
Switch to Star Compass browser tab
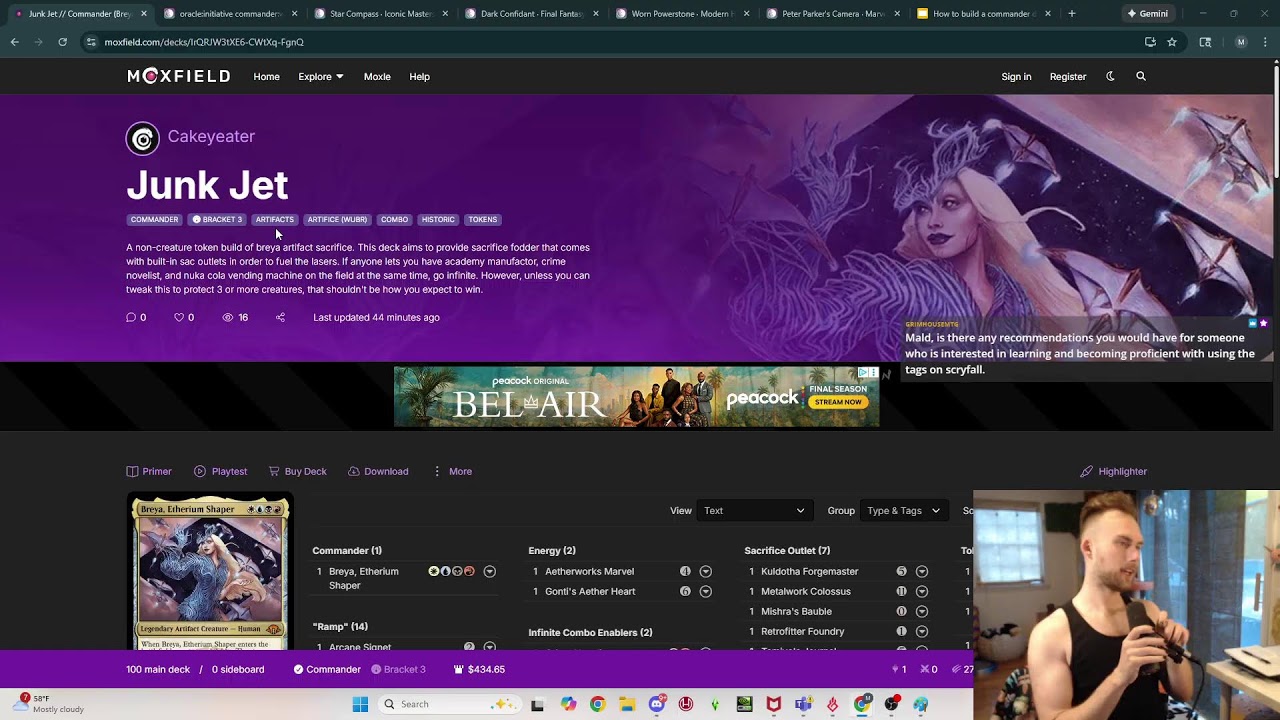380,14
